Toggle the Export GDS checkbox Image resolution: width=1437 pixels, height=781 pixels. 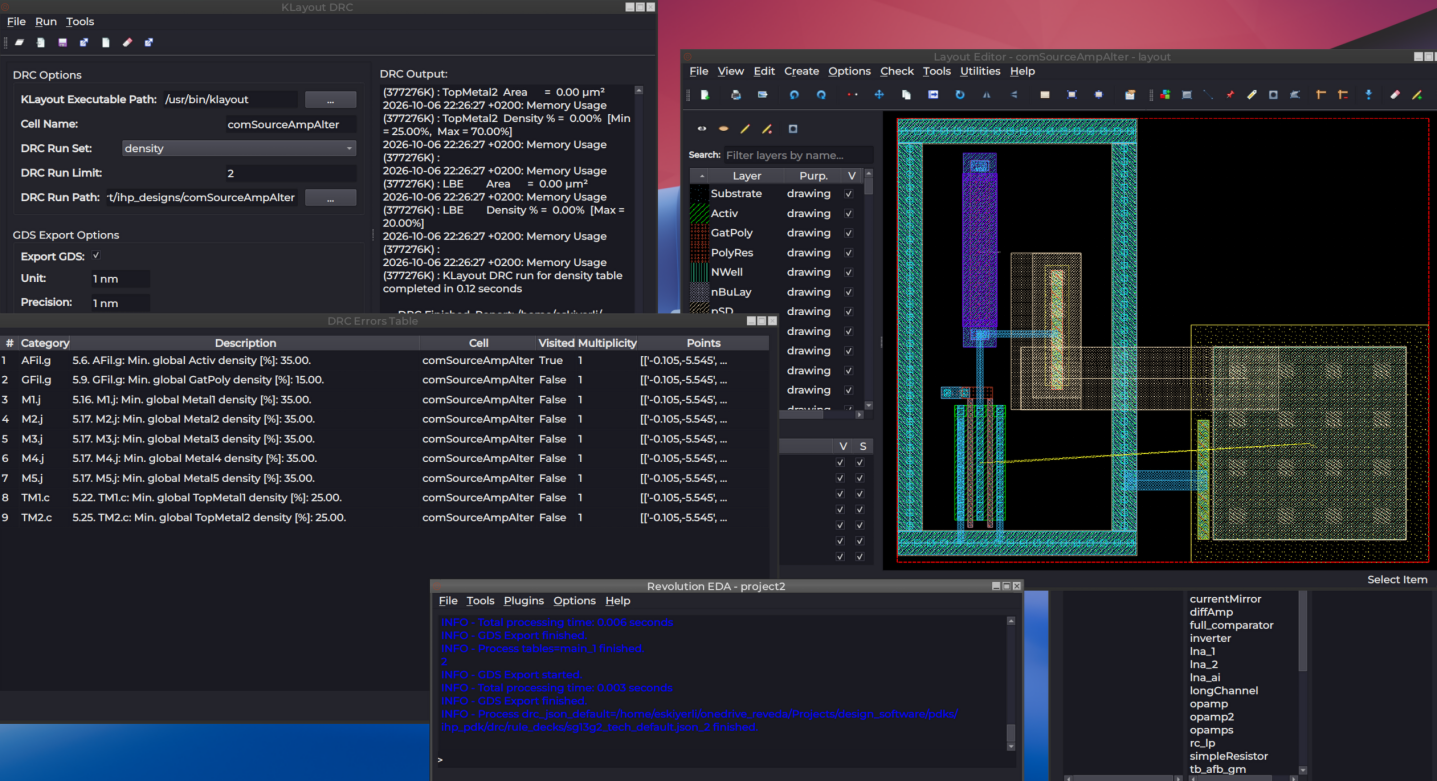click(97, 256)
